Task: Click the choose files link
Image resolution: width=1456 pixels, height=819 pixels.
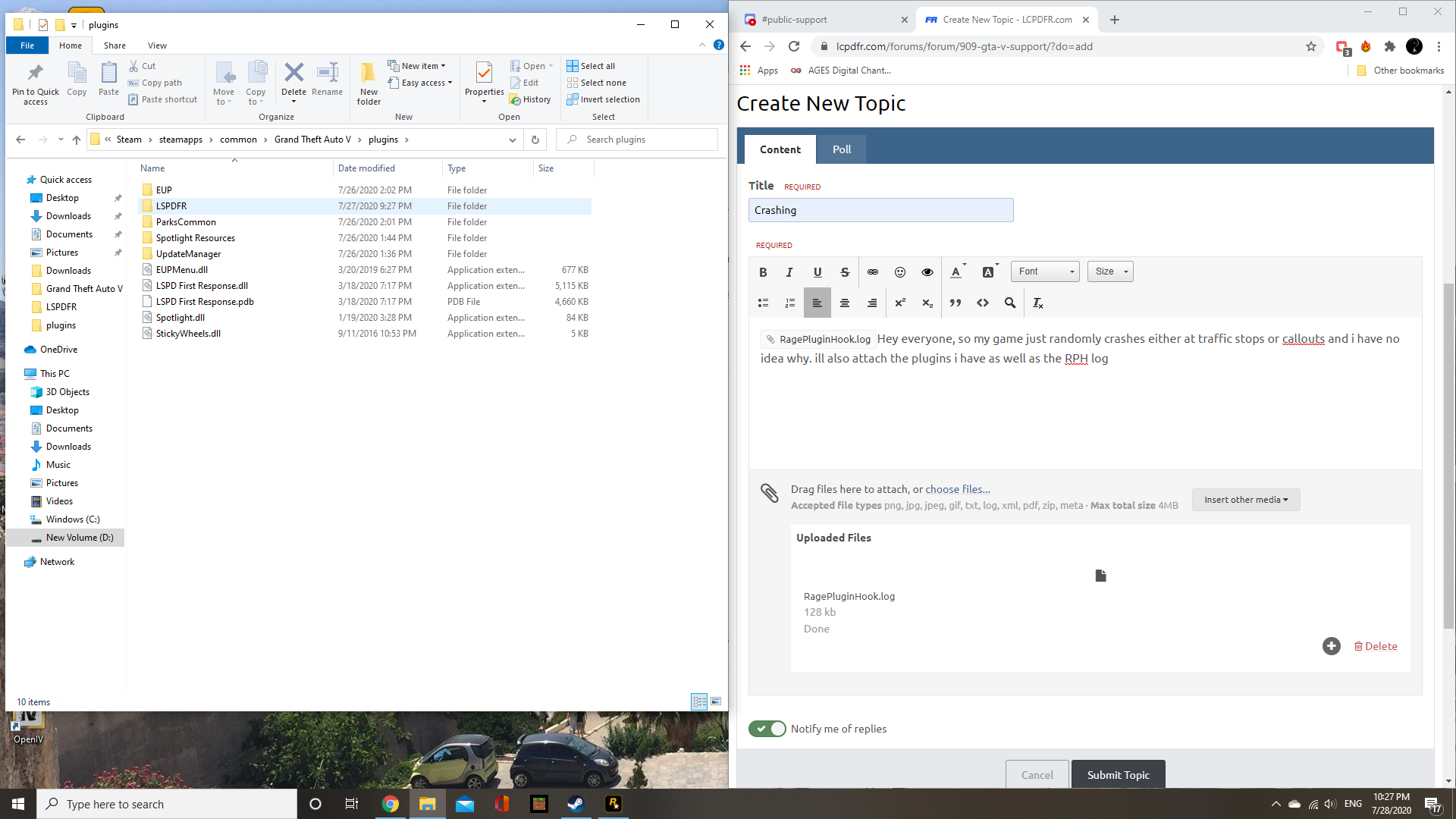Action: coord(957,489)
